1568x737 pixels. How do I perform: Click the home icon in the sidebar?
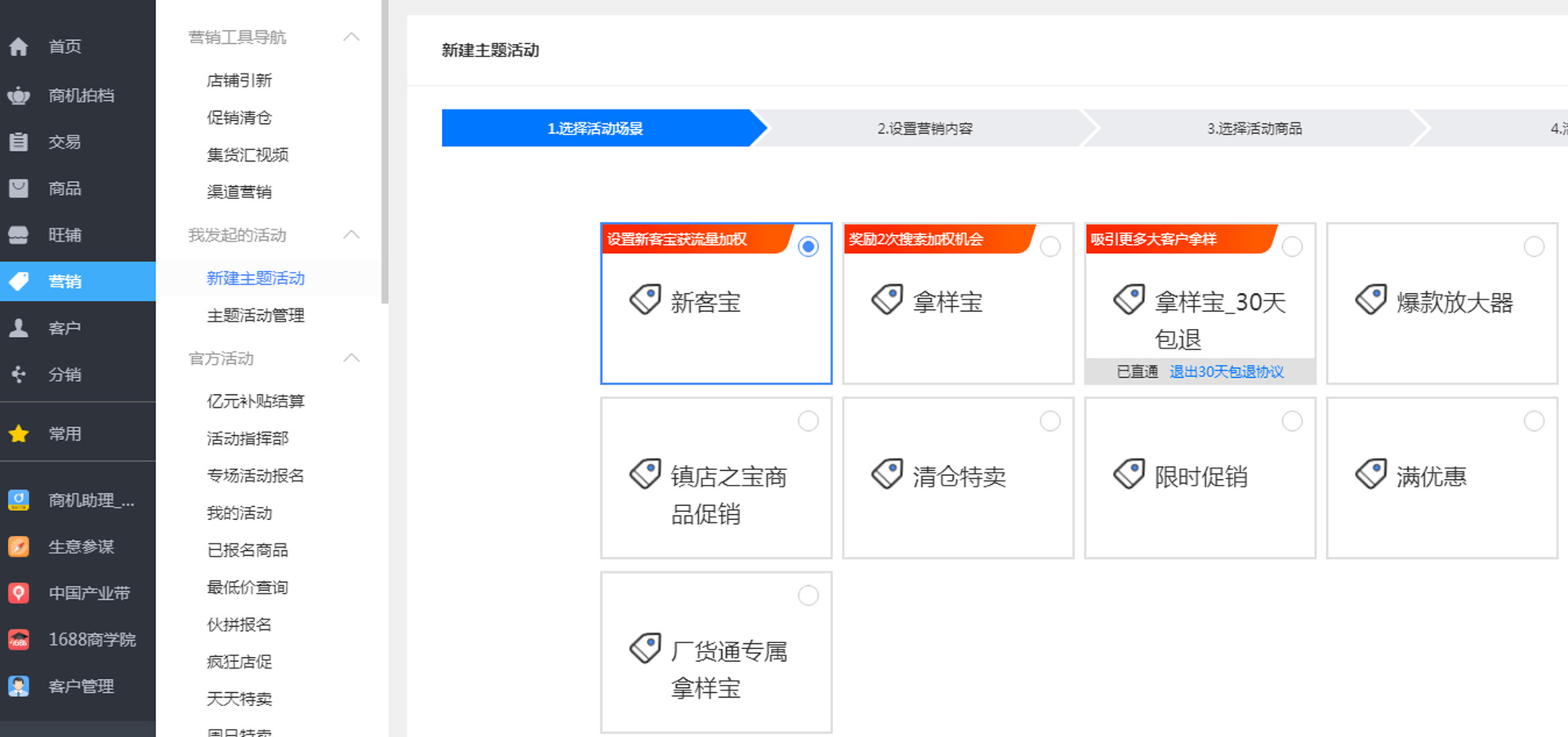pyautogui.click(x=19, y=47)
